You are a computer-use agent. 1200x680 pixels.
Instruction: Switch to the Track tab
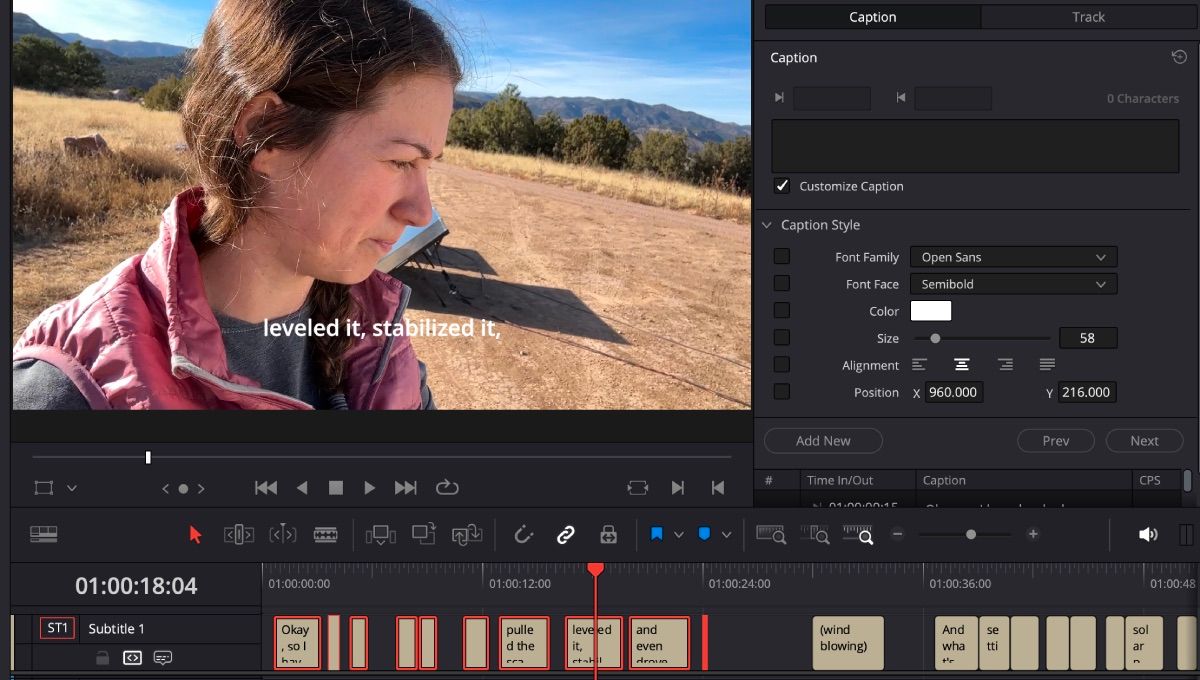pyautogui.click(x=1087, y=16)
